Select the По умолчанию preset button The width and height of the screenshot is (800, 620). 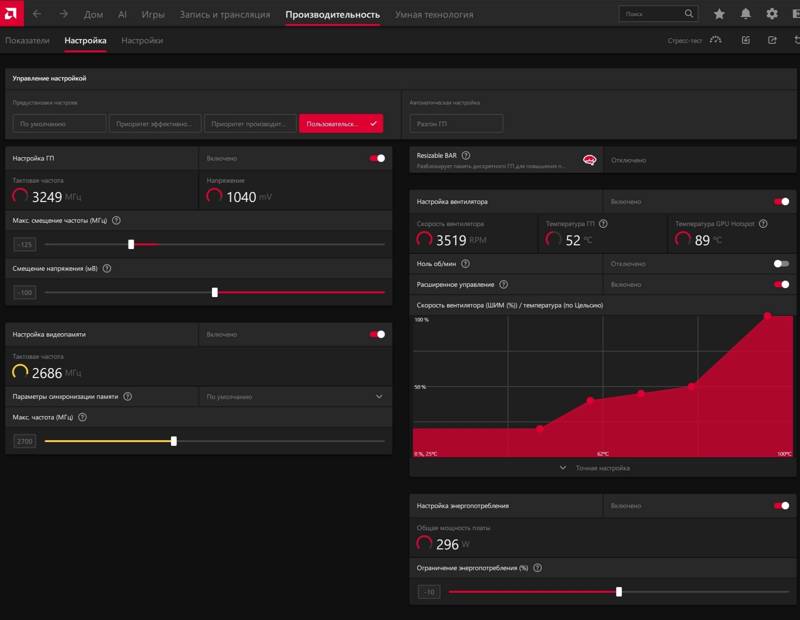click(x=59, y=123)
